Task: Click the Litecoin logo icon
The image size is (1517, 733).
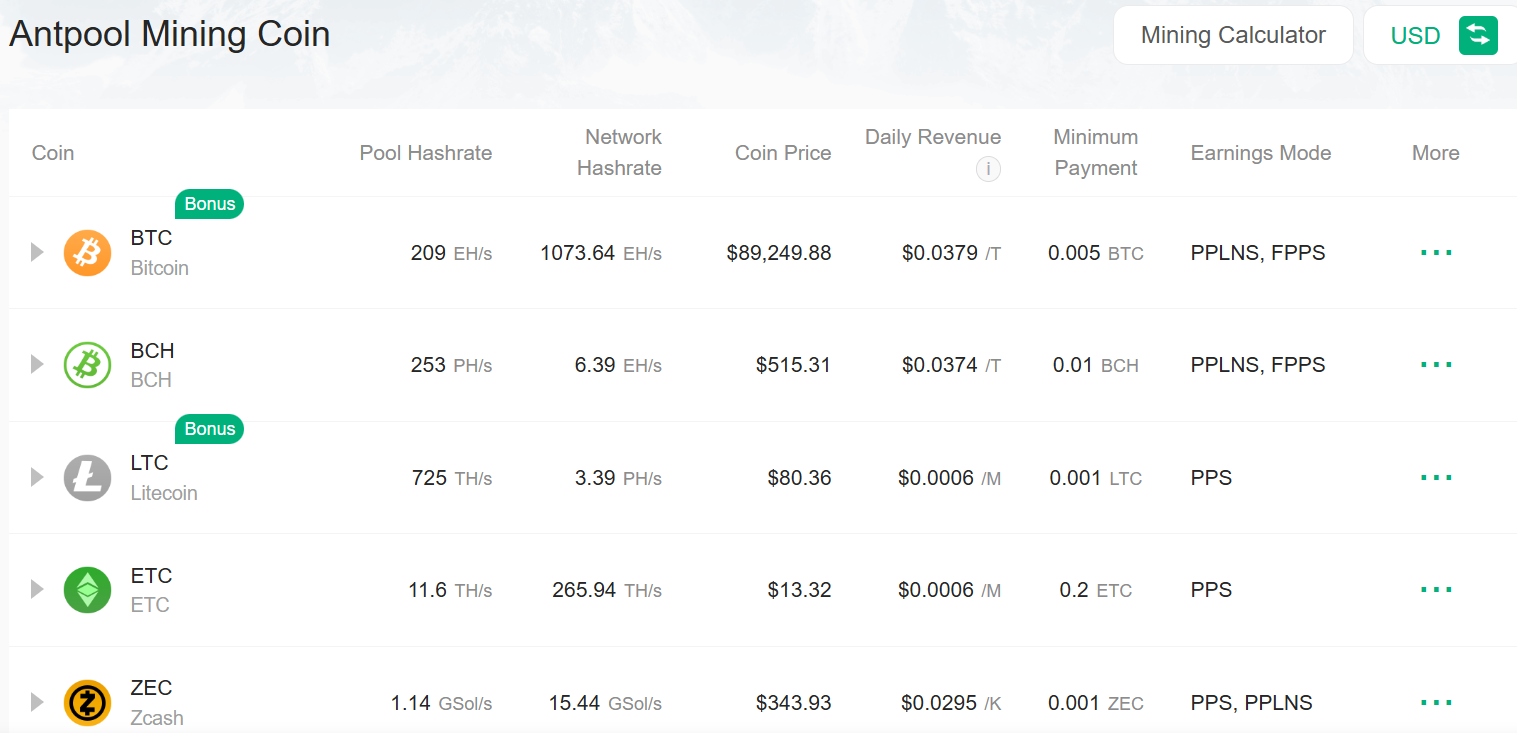Action: click(x=87, y=477)
